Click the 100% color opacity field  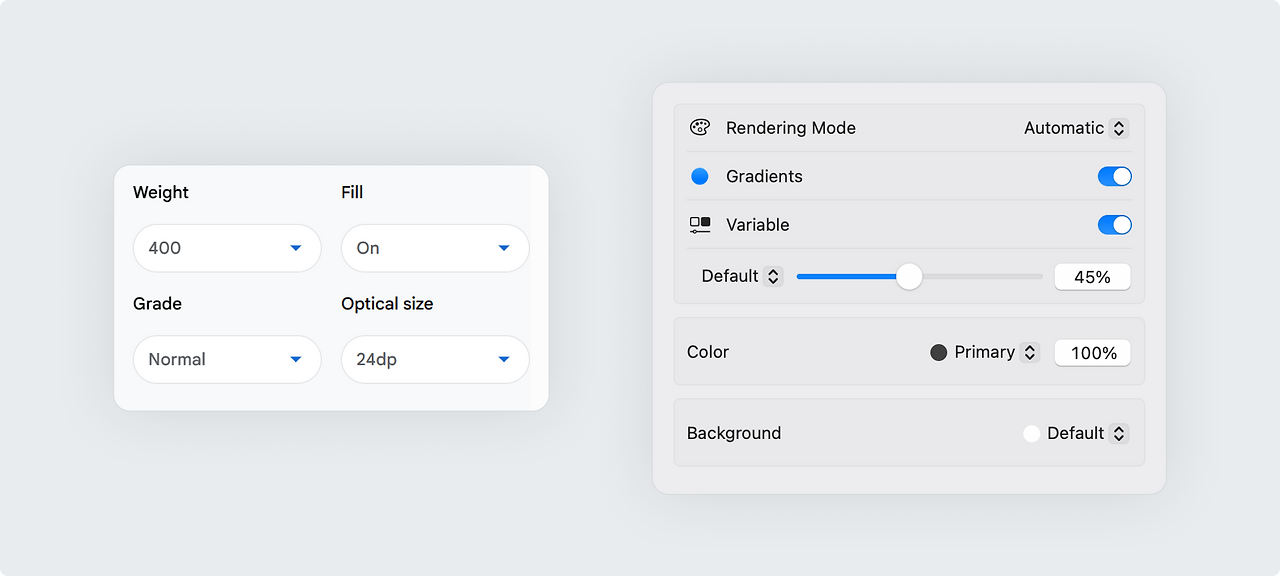[1092, 353]
